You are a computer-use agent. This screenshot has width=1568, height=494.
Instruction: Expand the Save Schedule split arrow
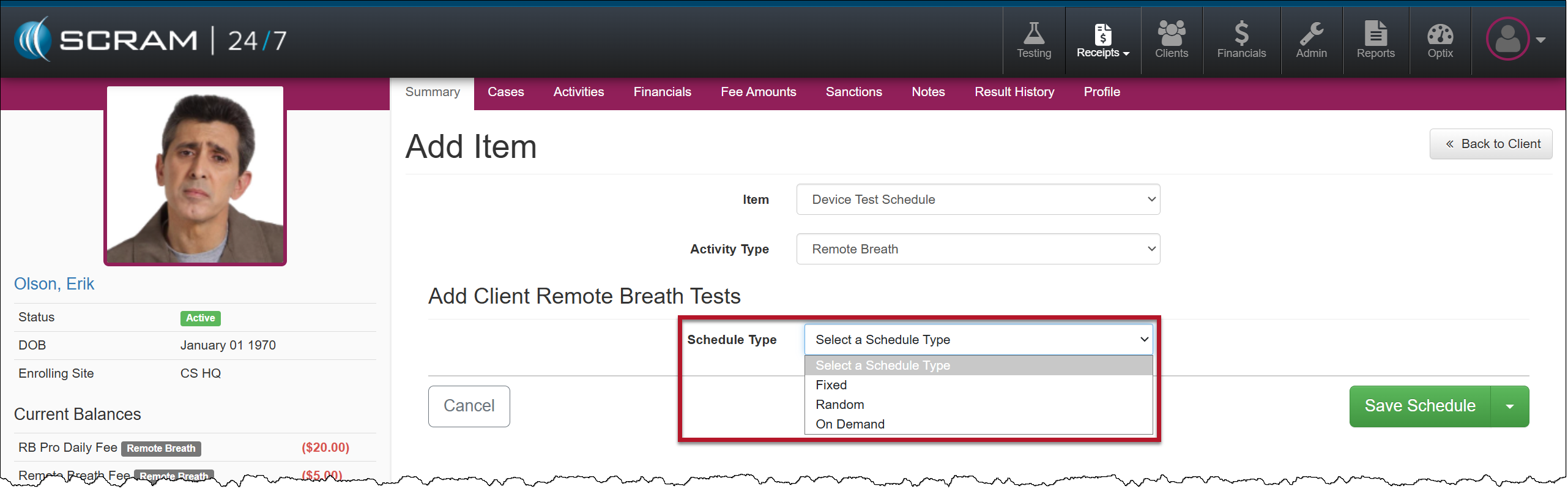1509,406
